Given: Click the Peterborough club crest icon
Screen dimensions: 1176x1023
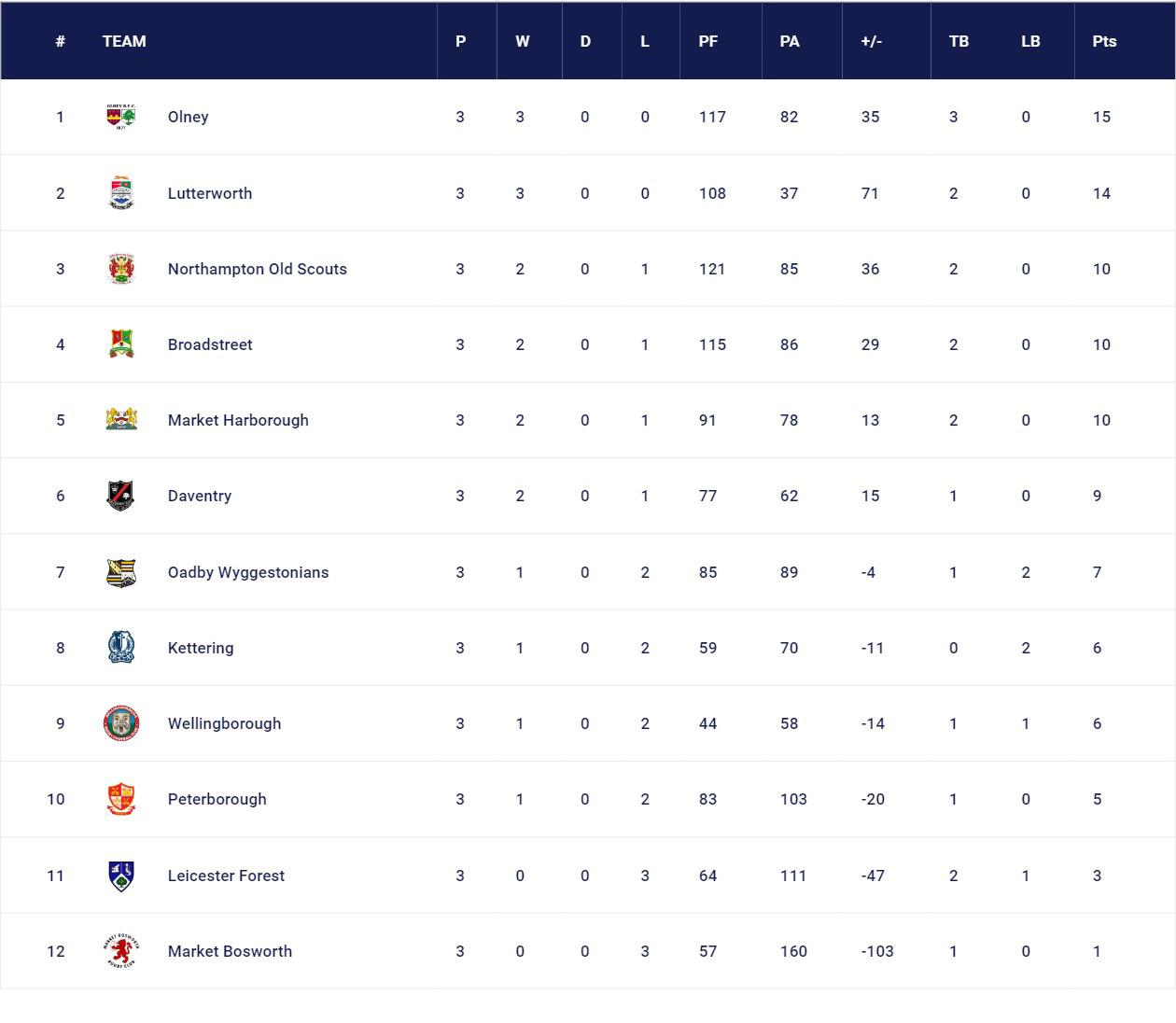Looking at the screenshot, I should (x=121, y=799).
